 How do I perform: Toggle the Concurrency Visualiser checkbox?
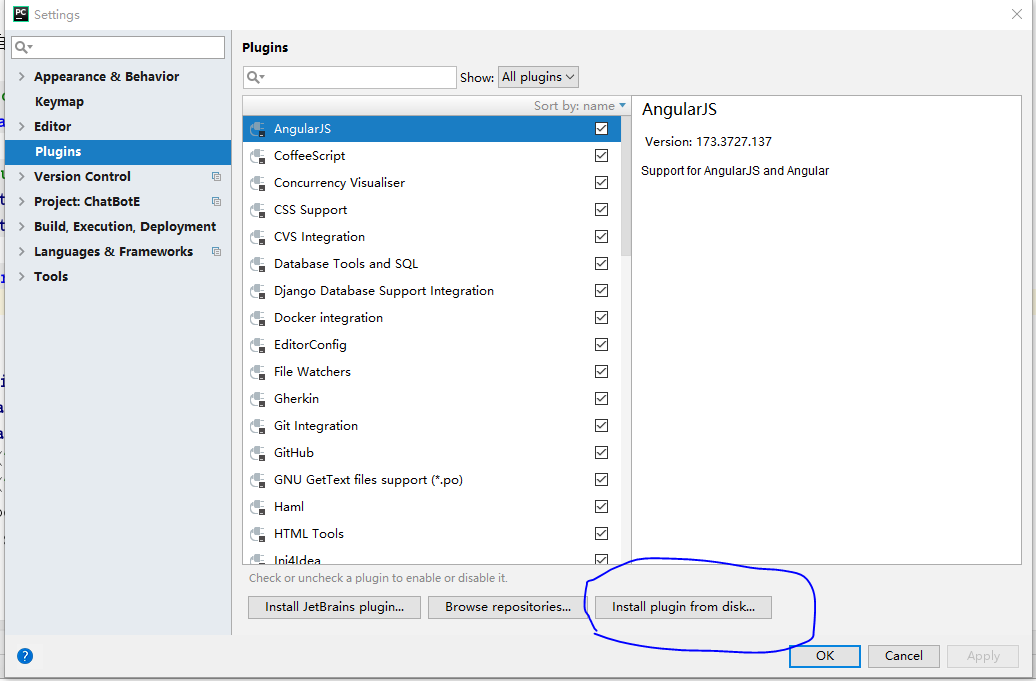[x=601, y=182]
